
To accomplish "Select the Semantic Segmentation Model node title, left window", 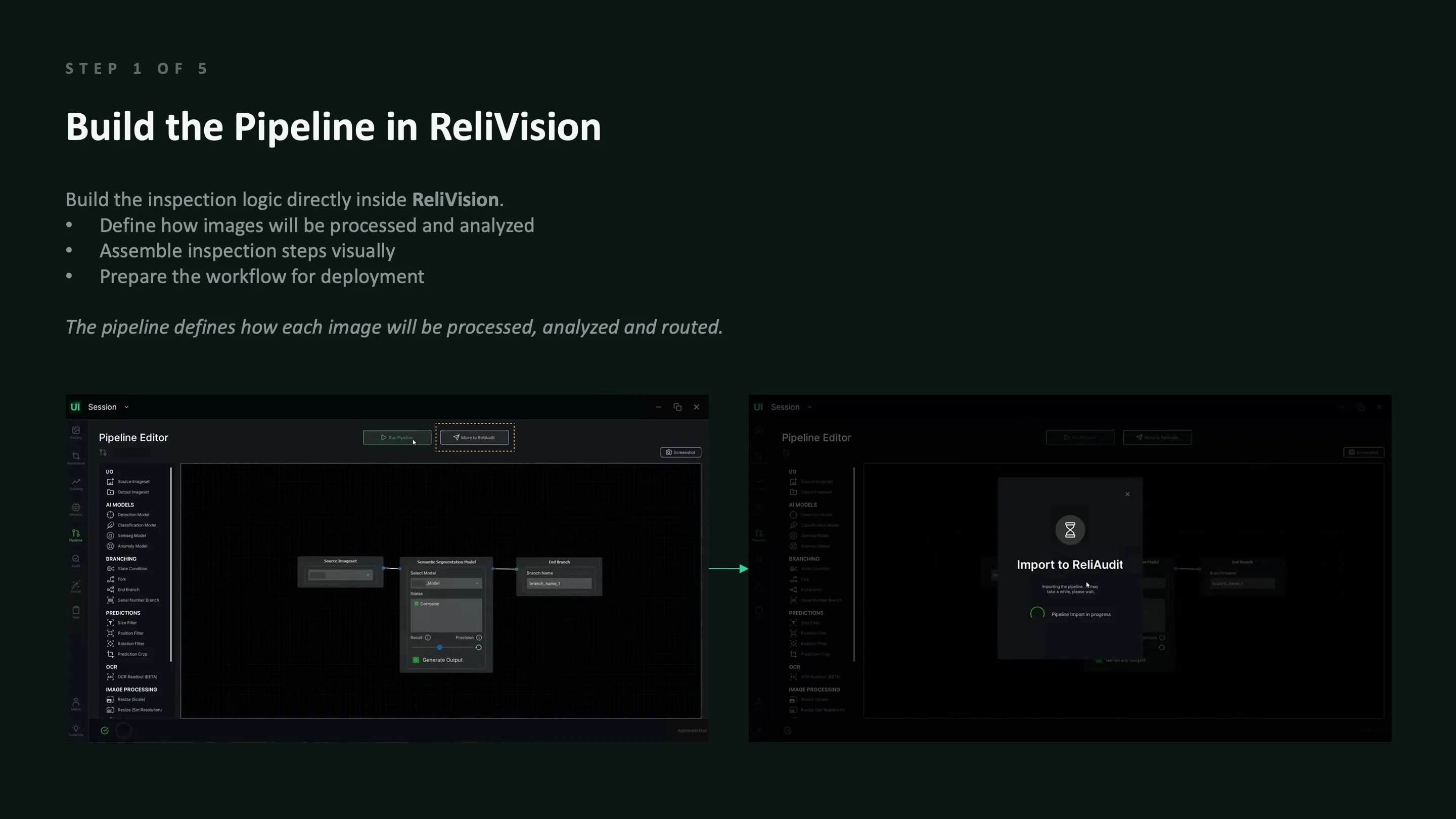I will [x=446, y=562].
